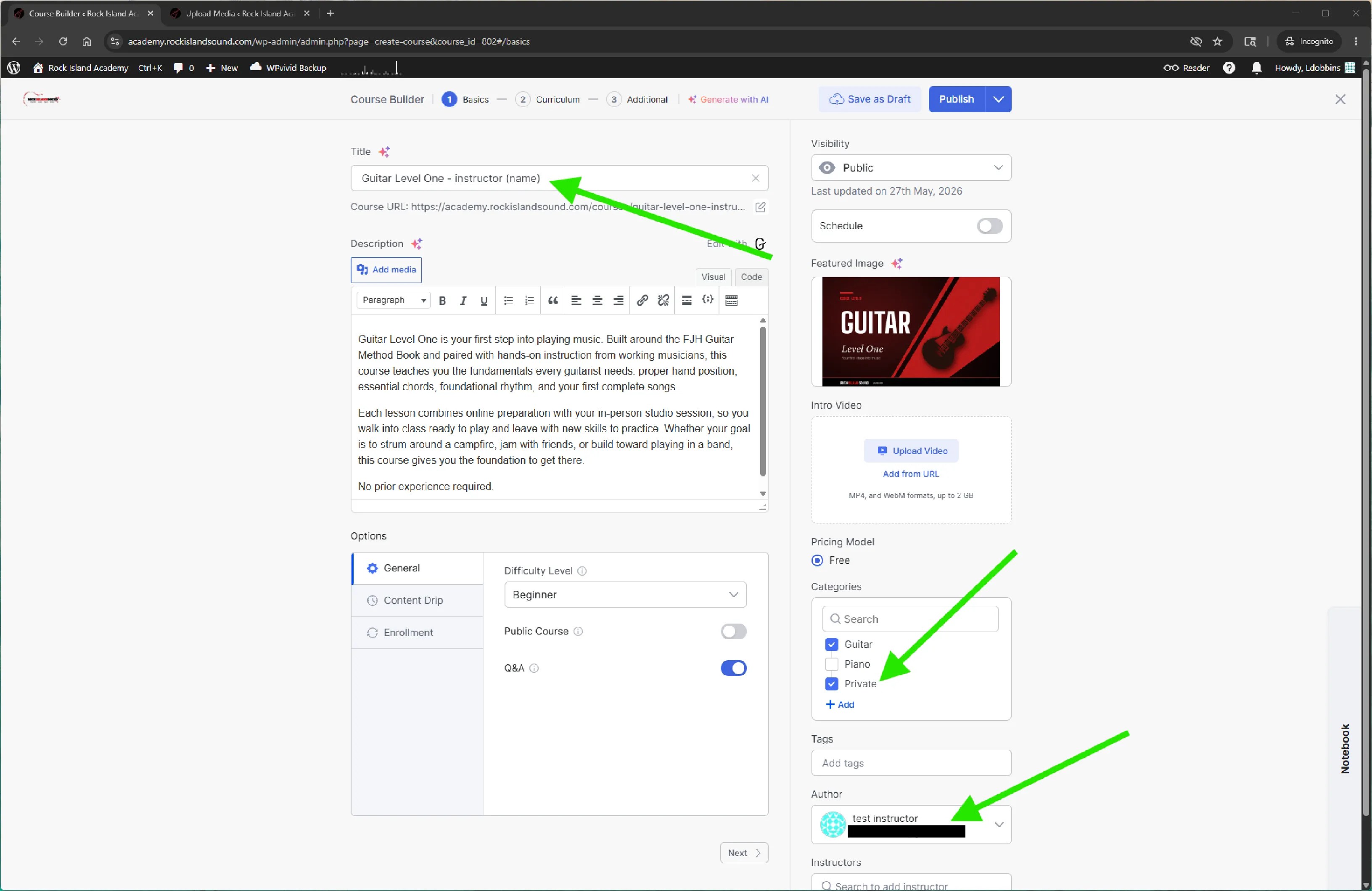The height and width of the screenshot is (891, 1372).
Task: Add a new category
Action: tap(839, 704)
